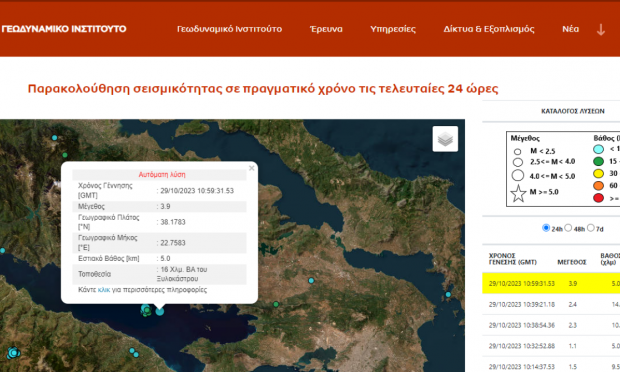
Task: Click the 'κλικ' link for more information
Action: coord(104,290)
